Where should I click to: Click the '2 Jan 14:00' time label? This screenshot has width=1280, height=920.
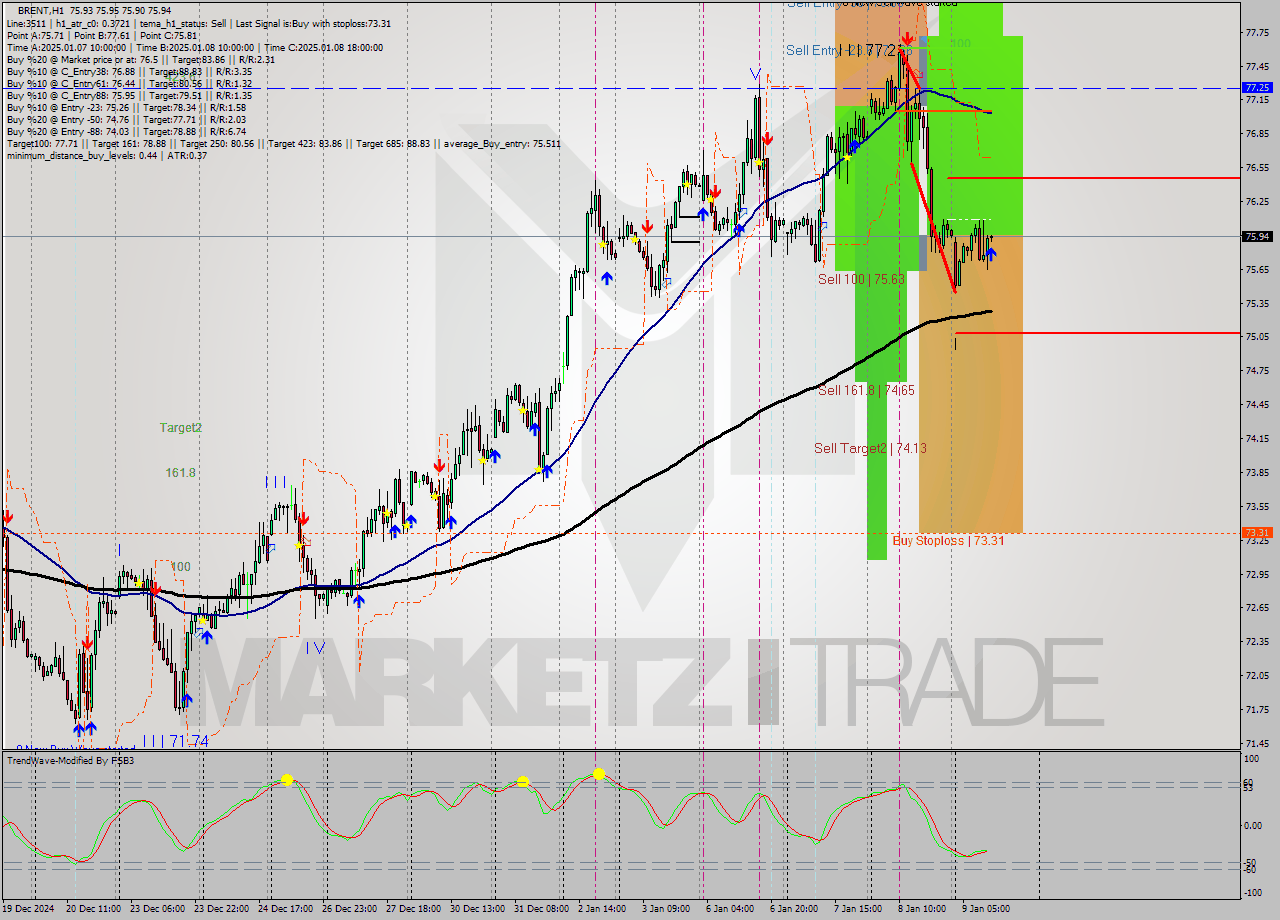pyautogui.click(x=602, y=909)
